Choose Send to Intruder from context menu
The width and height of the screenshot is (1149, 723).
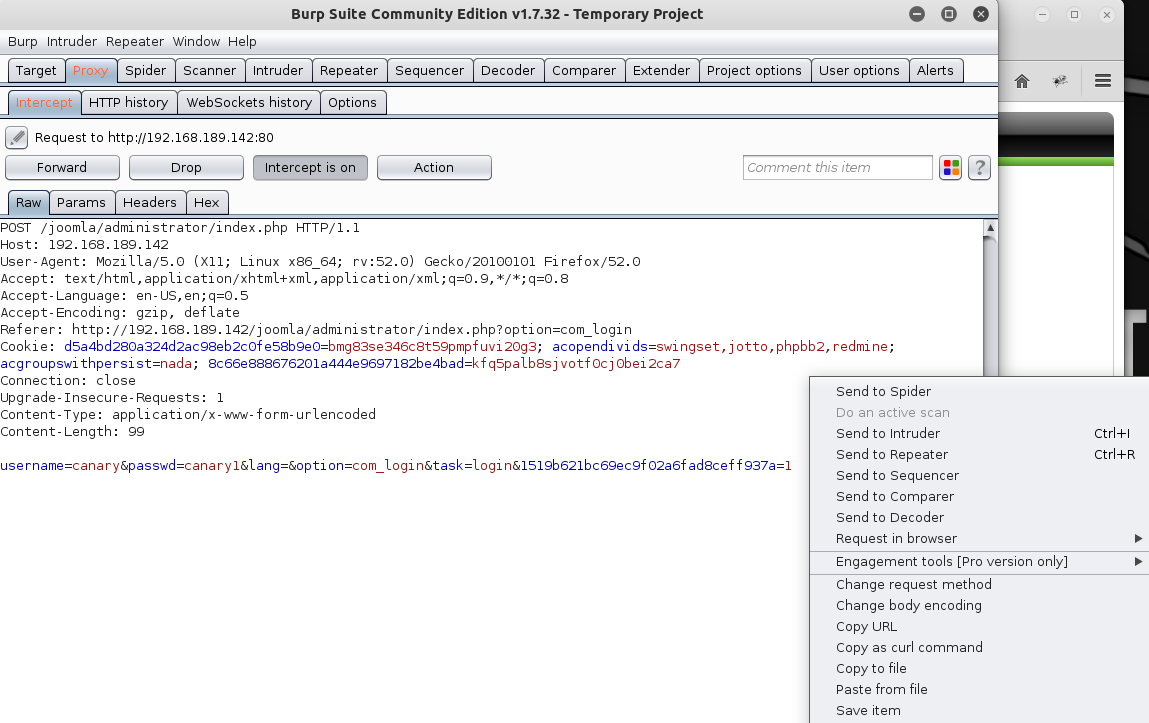click(979, 434)
